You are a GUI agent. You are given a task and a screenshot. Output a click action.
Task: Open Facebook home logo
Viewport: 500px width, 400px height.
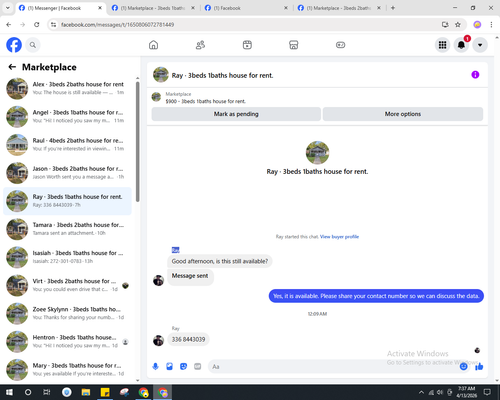[x=14, y=45]
